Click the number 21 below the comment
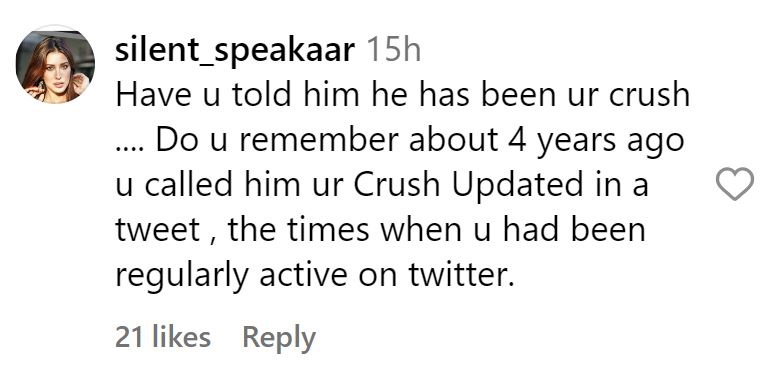The height and width of the screenshot is (372, 772). [129, 338]
